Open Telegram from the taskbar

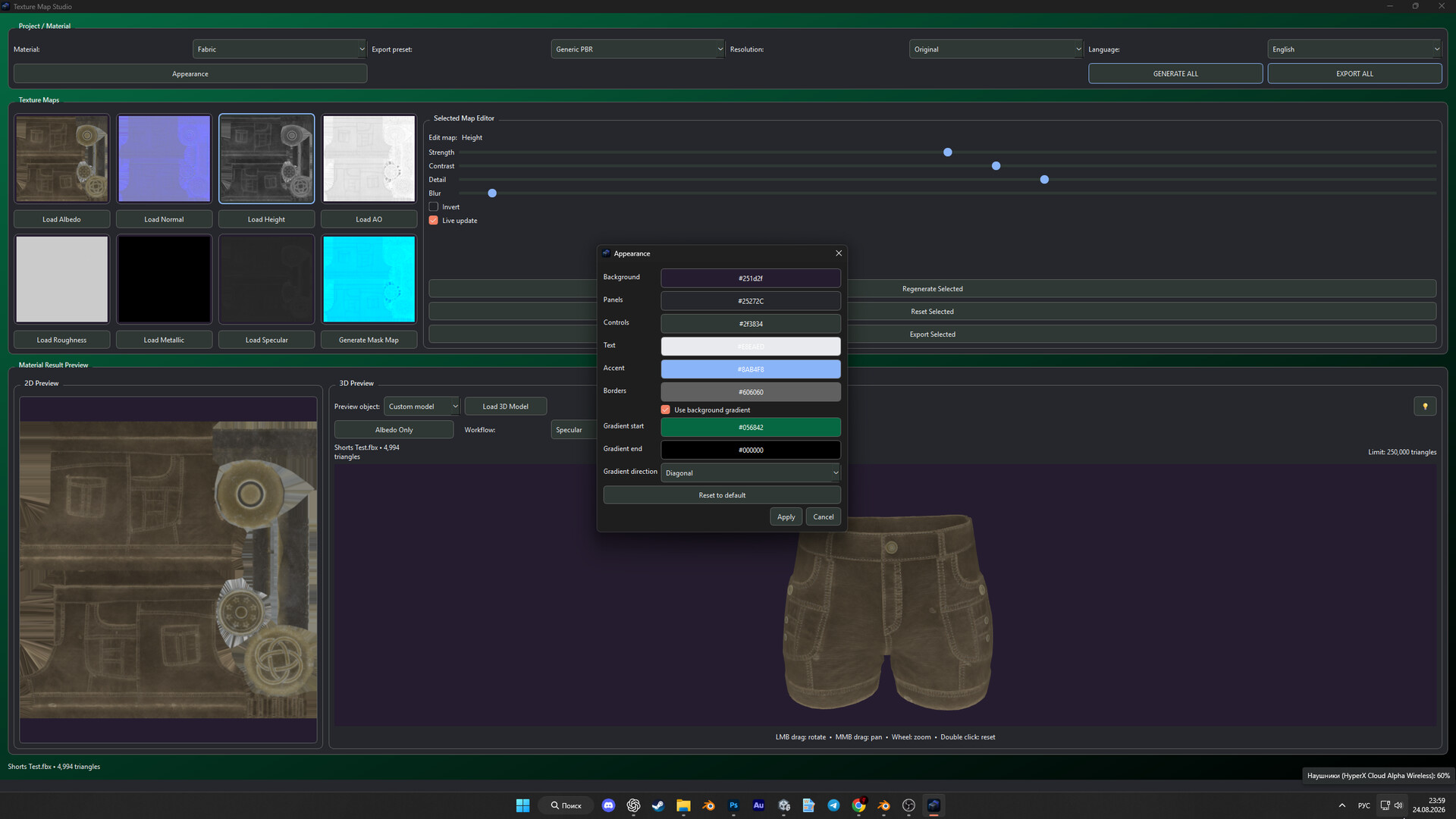pyautogui.click(x=833, y=805)
